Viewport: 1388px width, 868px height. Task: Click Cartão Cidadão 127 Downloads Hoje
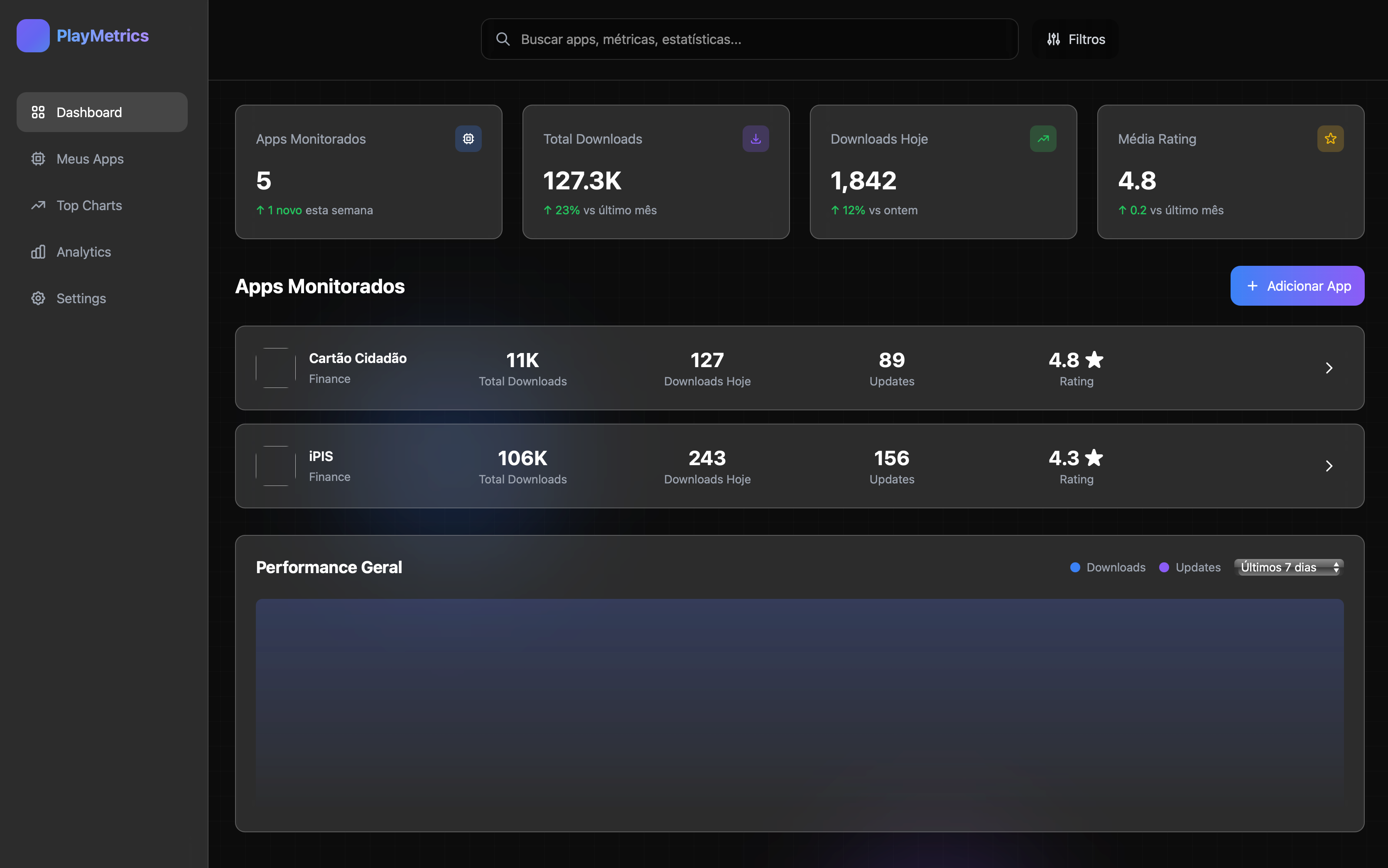click(x=707, y=368)
